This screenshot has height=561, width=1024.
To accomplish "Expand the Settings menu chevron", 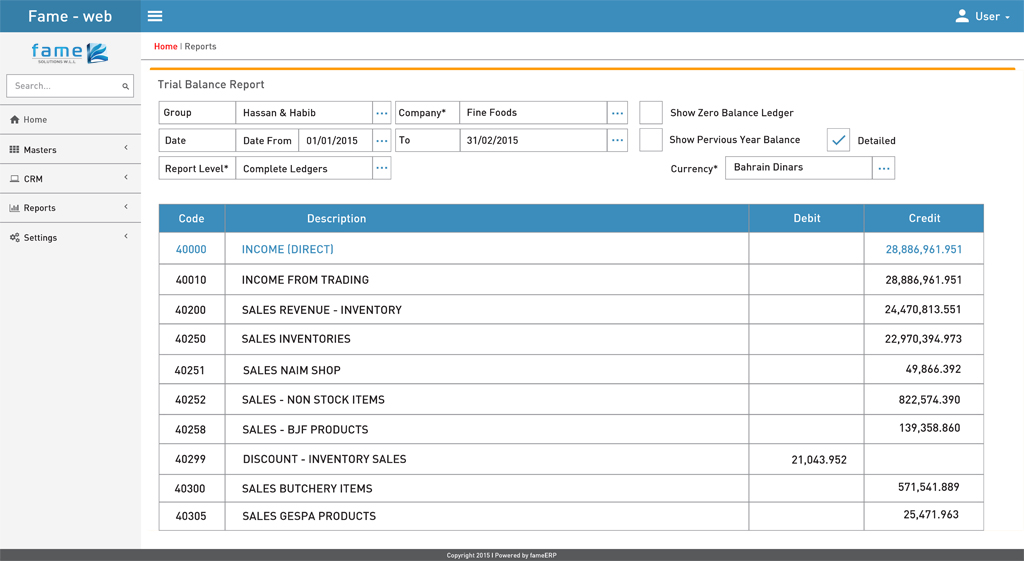I will click(126, 236).
